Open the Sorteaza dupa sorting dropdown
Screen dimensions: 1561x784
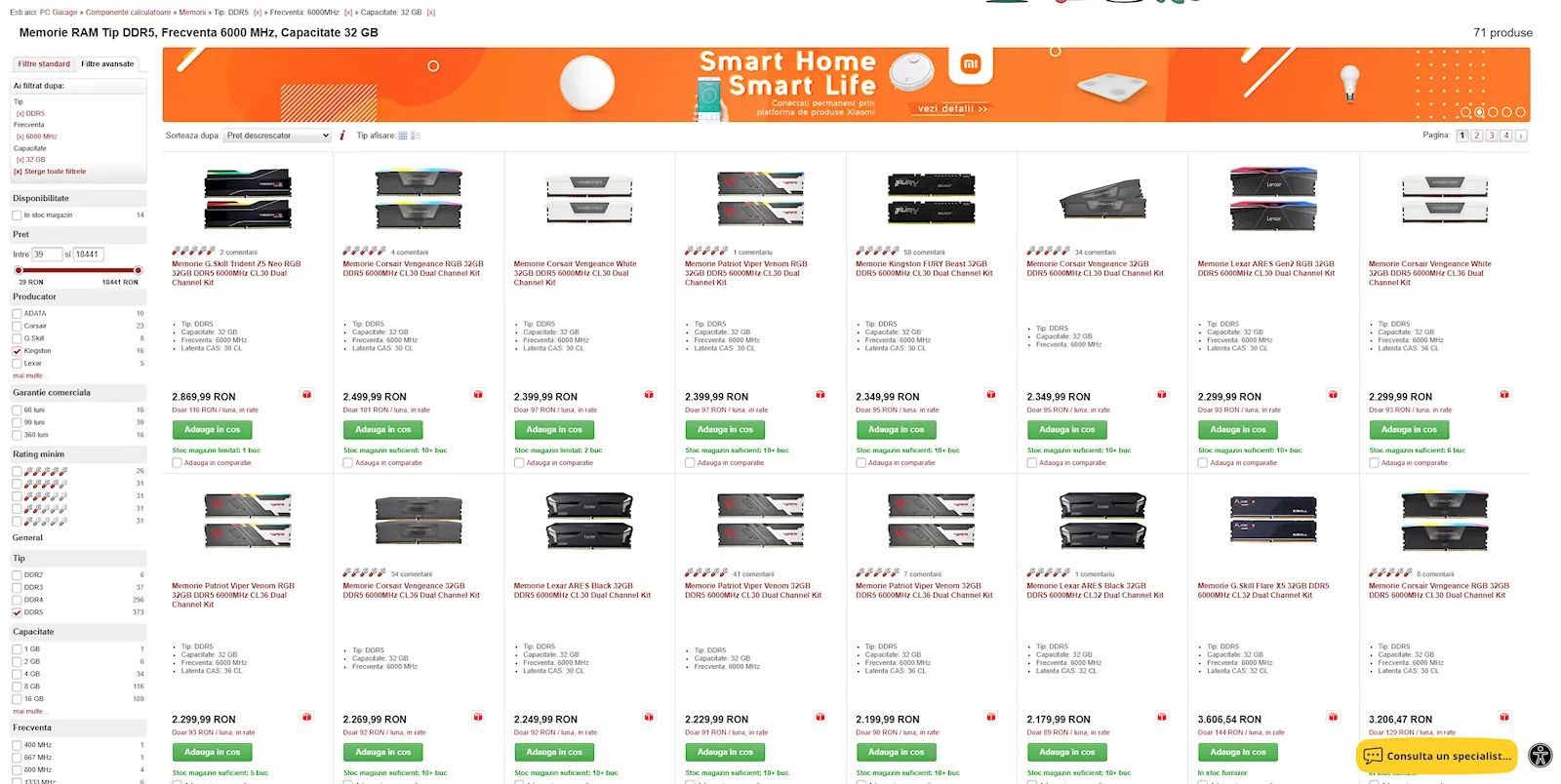point(277,136)
